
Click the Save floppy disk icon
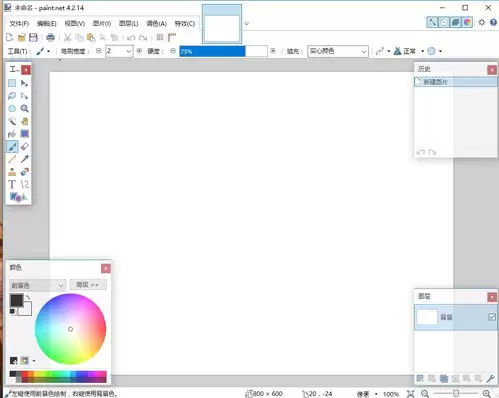[33, 37]
